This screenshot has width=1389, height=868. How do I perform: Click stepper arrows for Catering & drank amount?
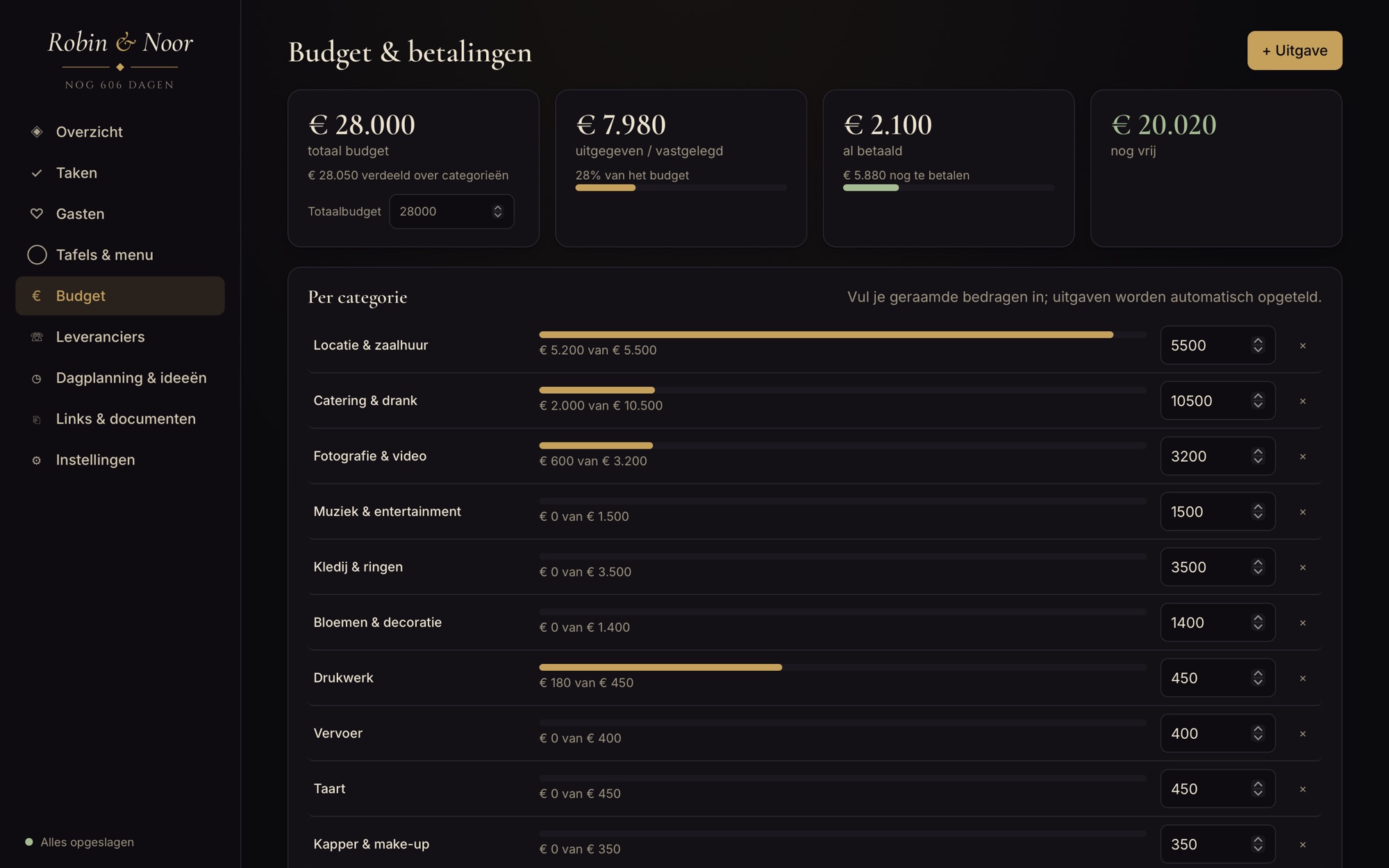[x=1258, y=401]
